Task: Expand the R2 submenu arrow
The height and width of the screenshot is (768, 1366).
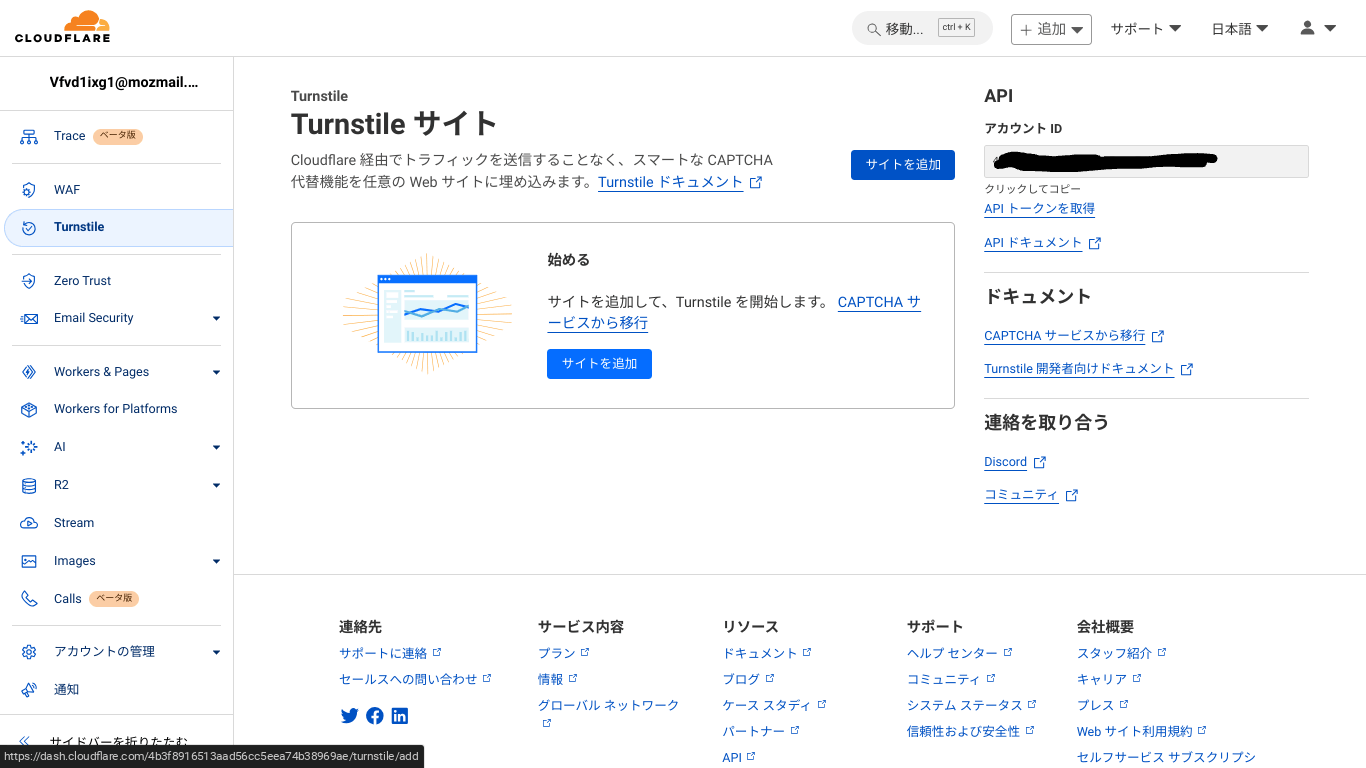Action: (x=217, y=486)
